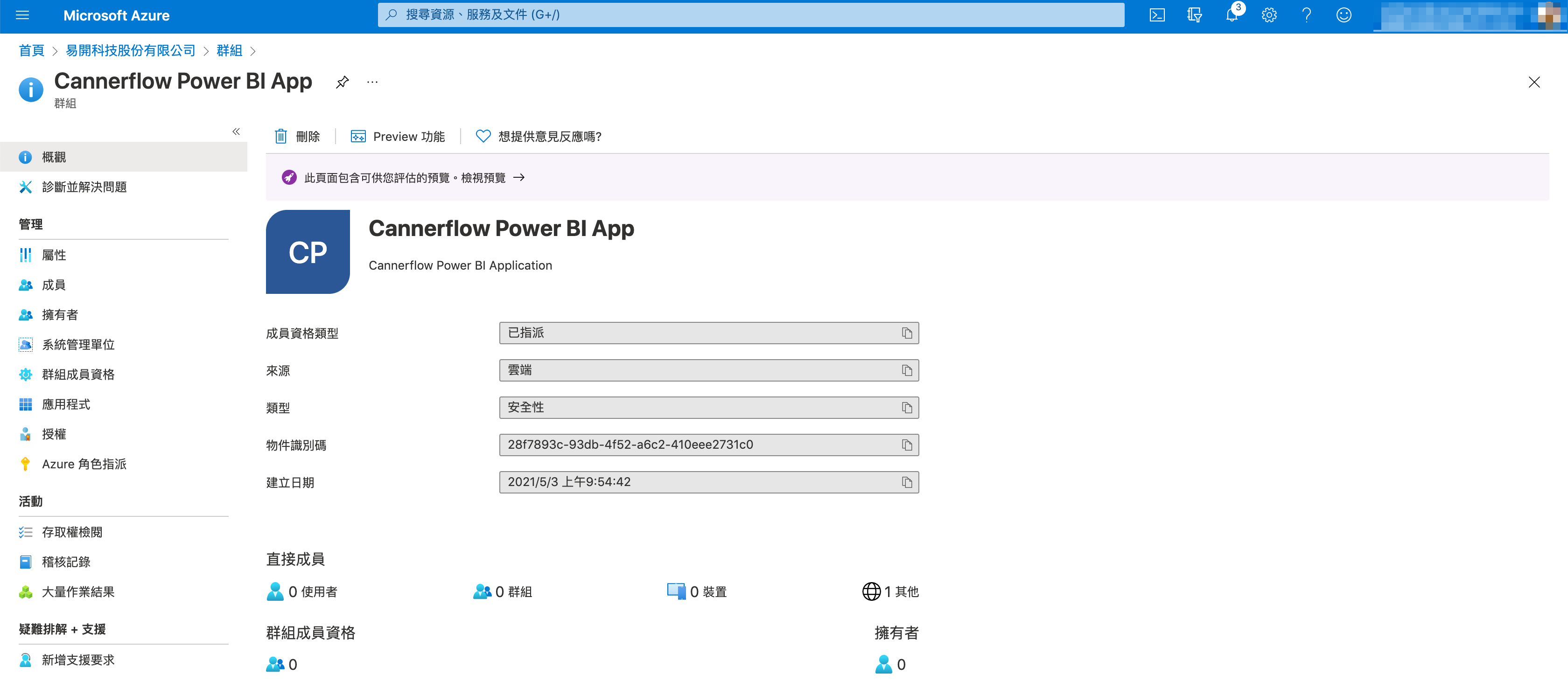Click the 刪除 delete button
The width and height of the screenshot is (1568, 695).
[296, 136]
